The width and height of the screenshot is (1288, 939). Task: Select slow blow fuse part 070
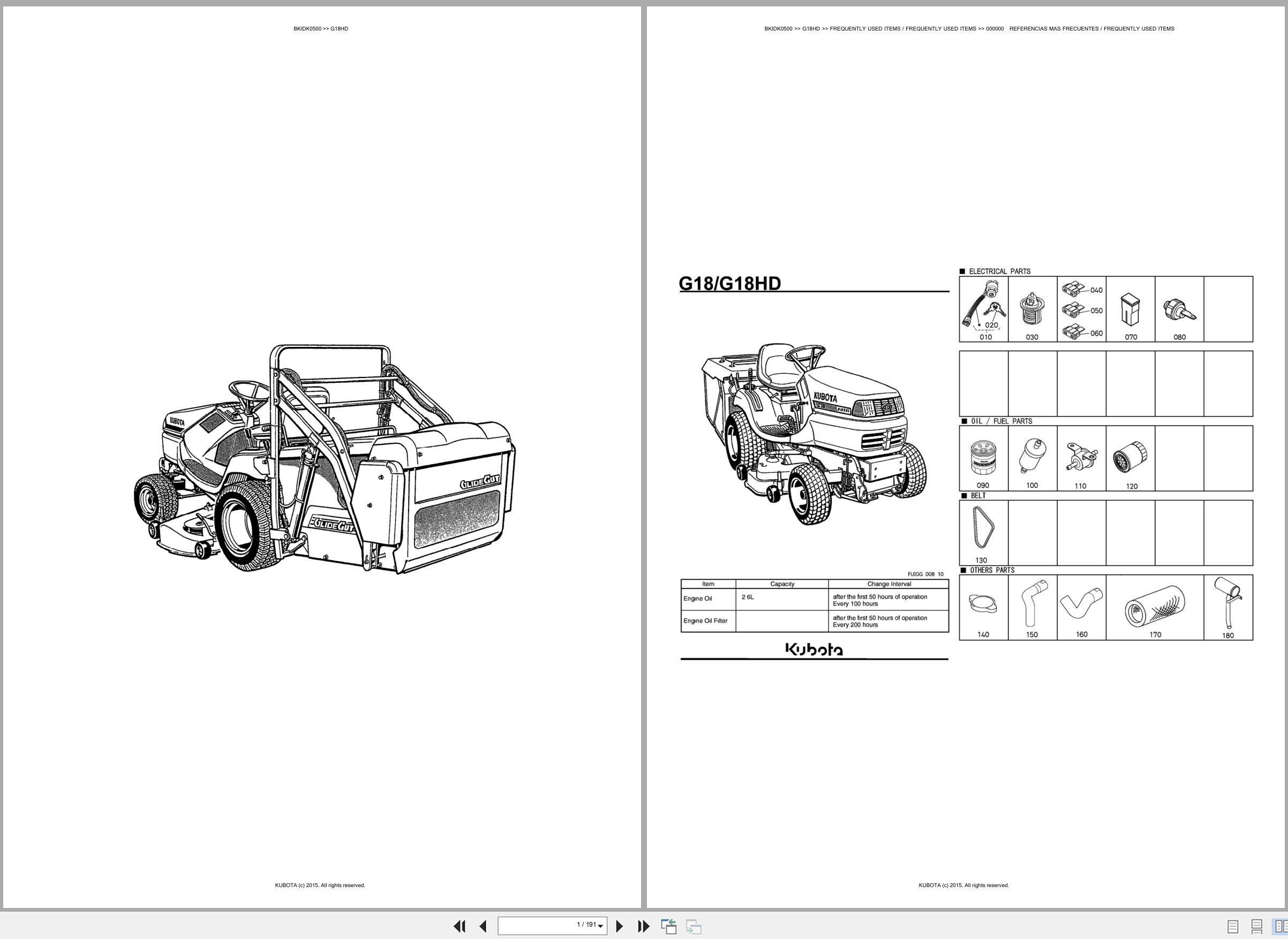point(1131,309)
